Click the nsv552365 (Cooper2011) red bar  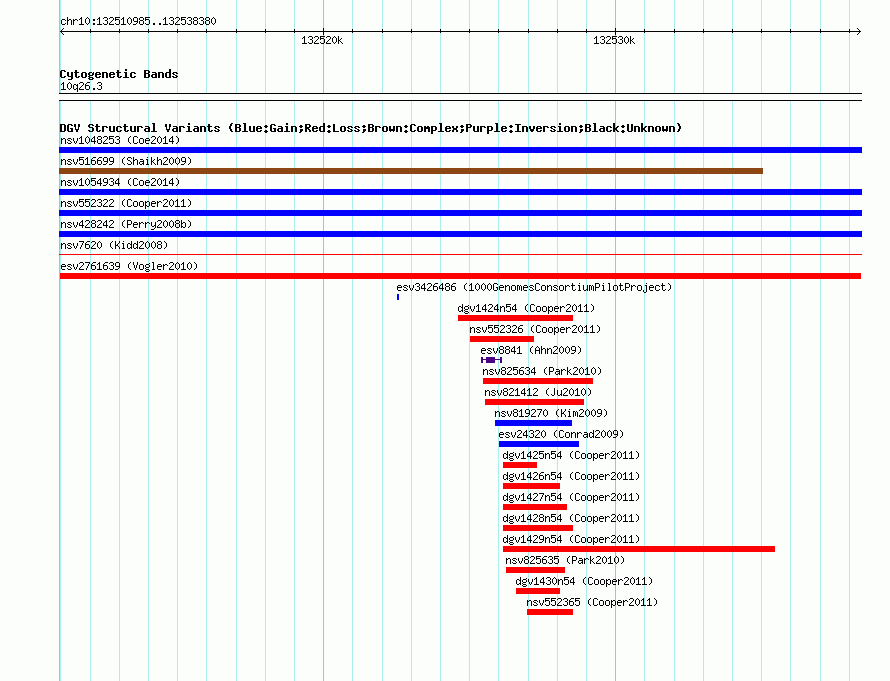coord(550,612)
